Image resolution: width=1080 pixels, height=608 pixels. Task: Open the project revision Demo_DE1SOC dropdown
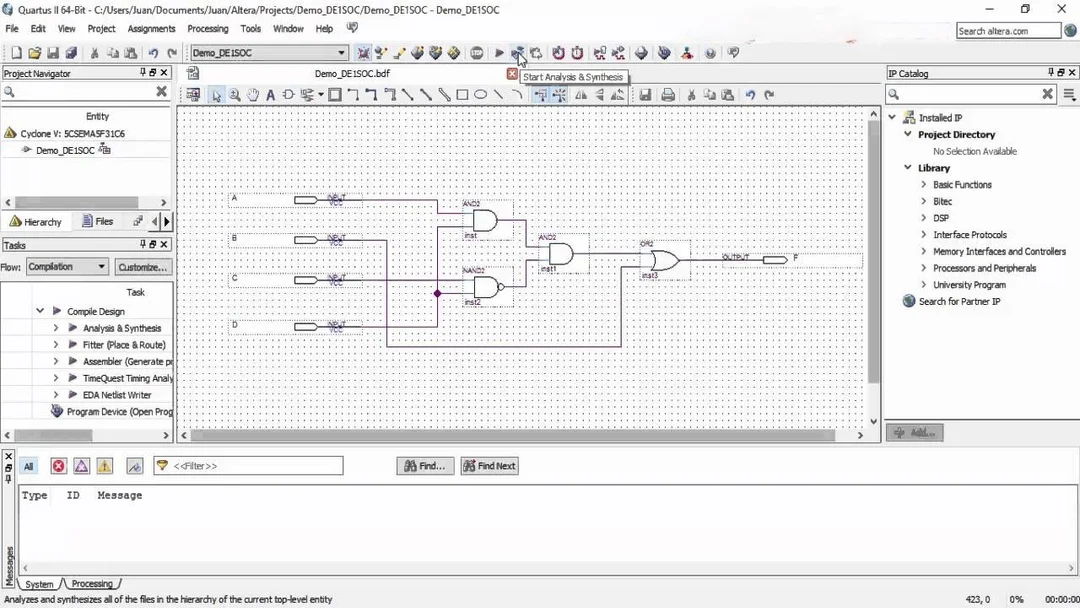tap(269, 53)
